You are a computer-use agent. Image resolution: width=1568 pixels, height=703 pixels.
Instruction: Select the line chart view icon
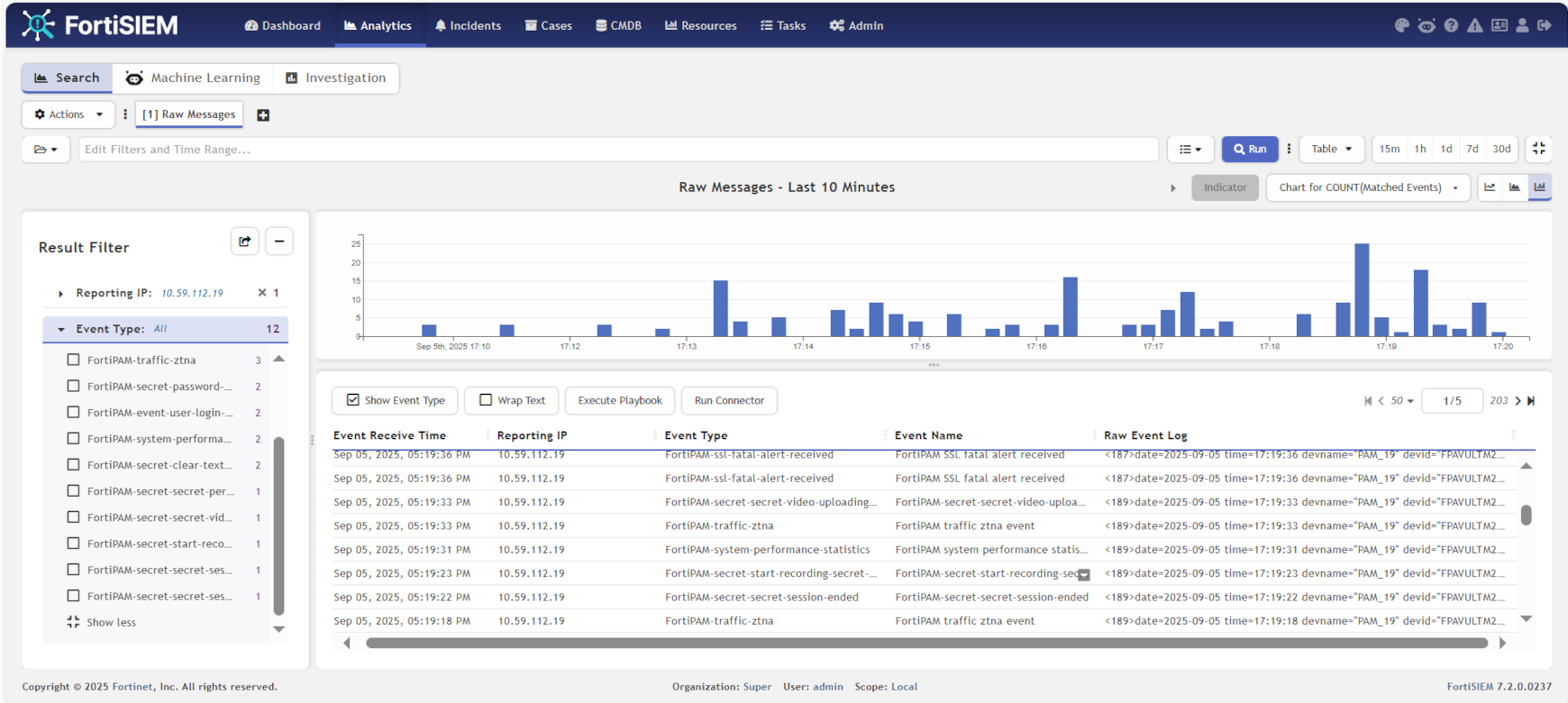(x=1490, y=187)
